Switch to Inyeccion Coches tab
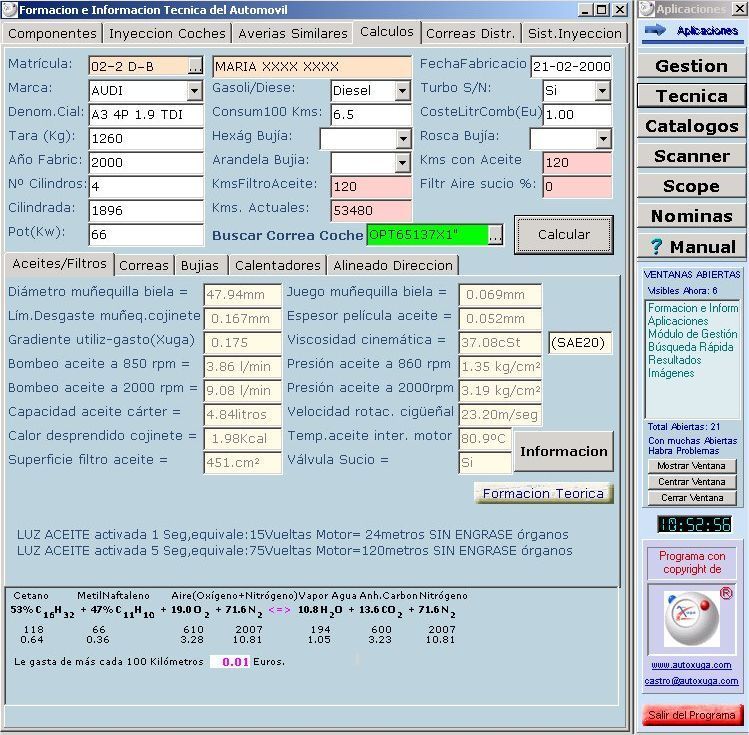 pos(167,33)
